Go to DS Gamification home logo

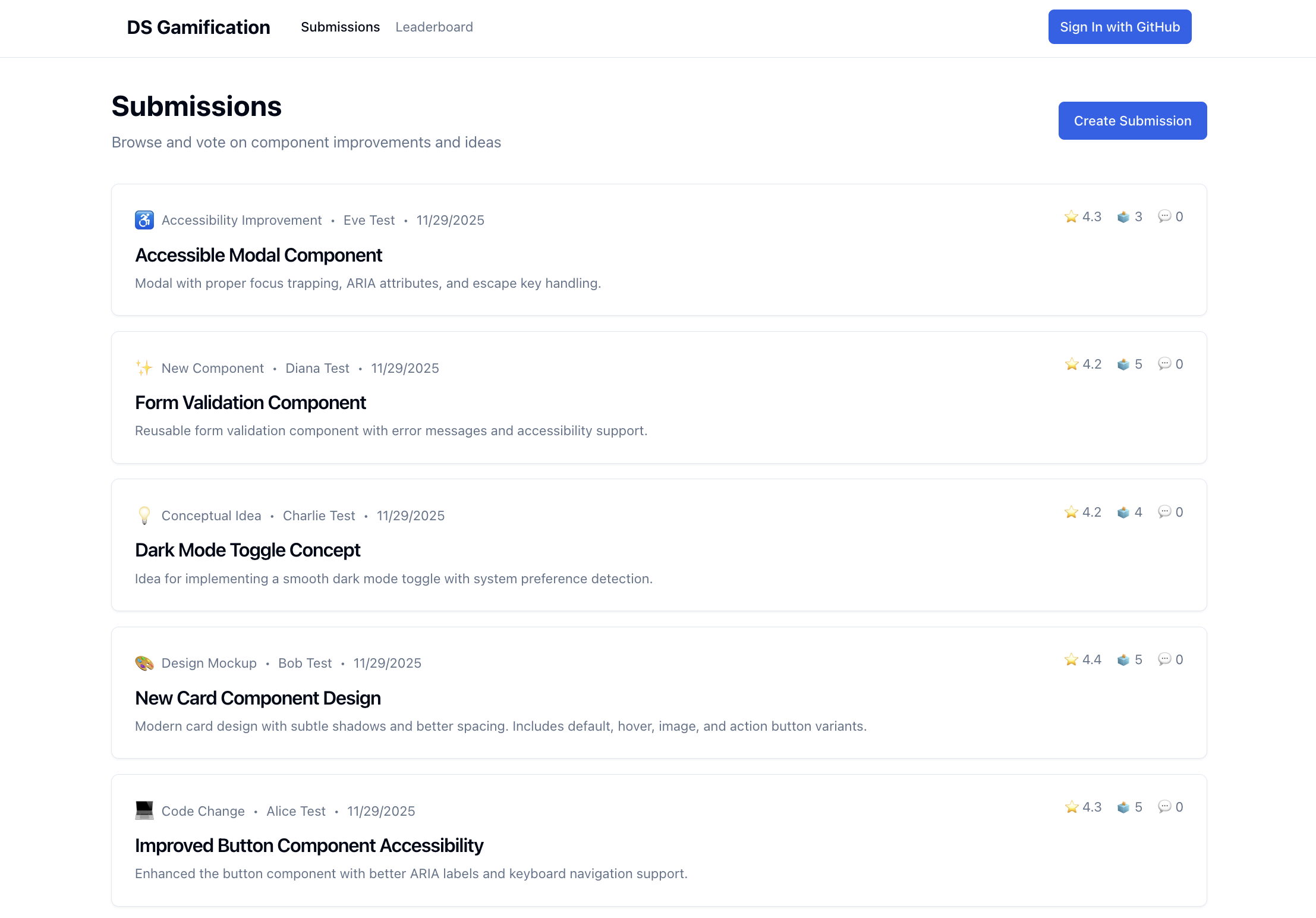(199, 27)
